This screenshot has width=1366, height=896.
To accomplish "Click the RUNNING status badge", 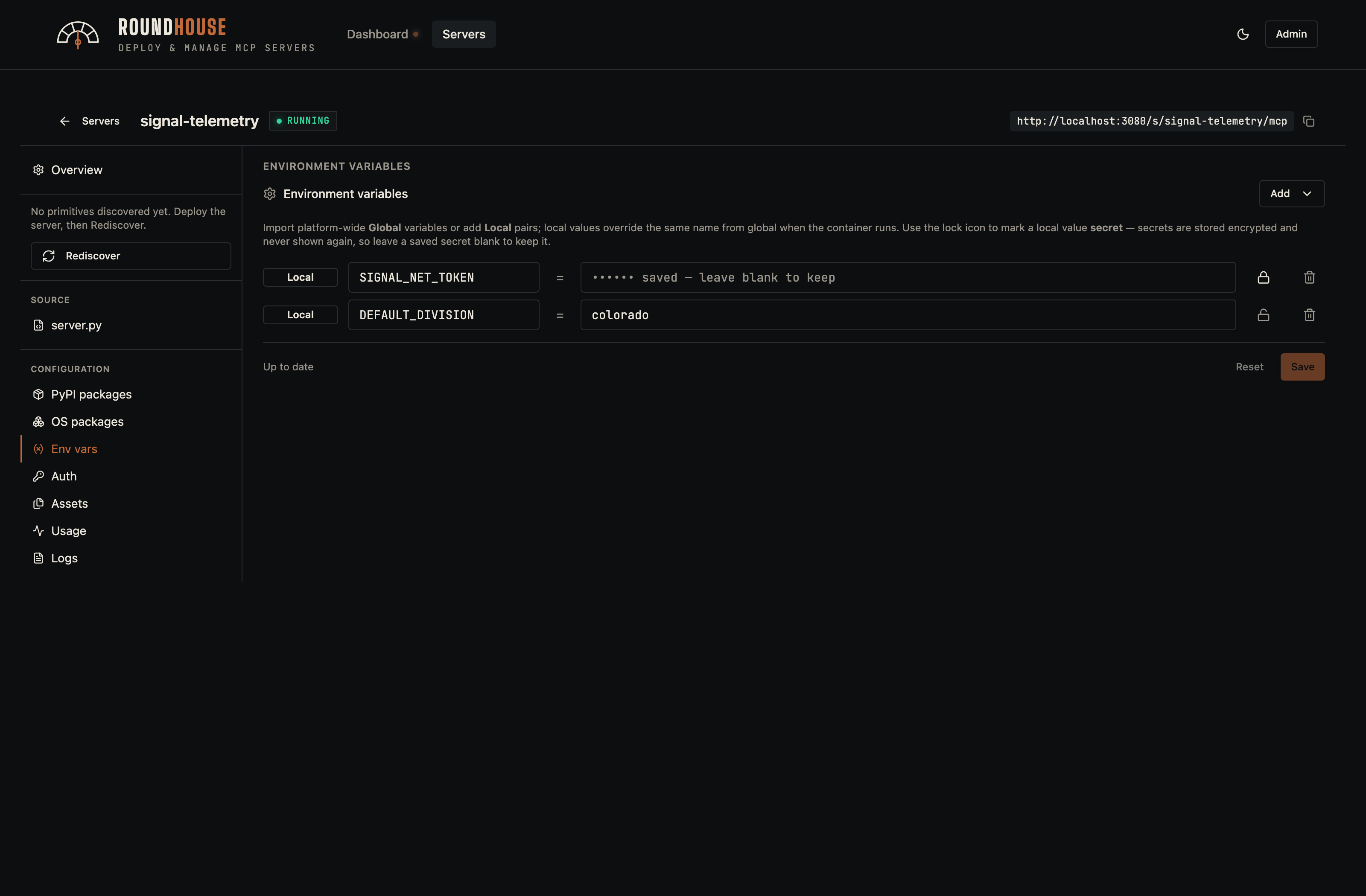I will [x=303, y=121].
